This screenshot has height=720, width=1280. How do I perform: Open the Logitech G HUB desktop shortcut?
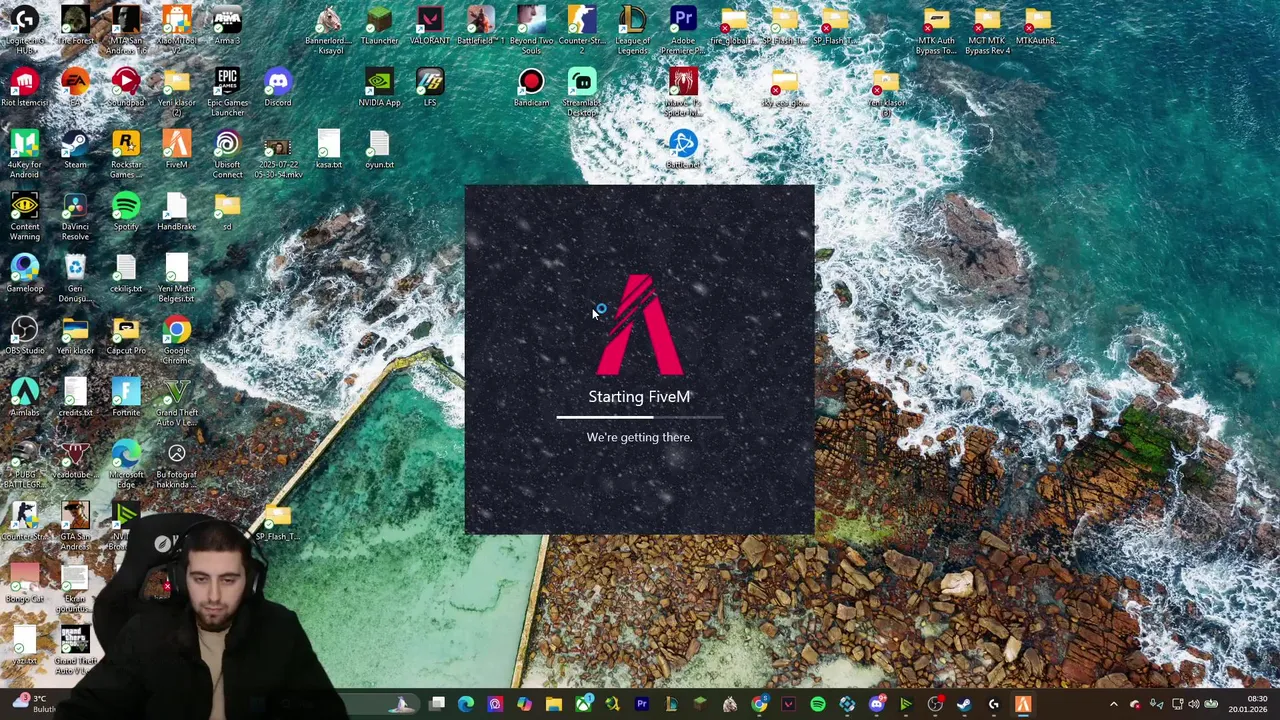point(24,28)
